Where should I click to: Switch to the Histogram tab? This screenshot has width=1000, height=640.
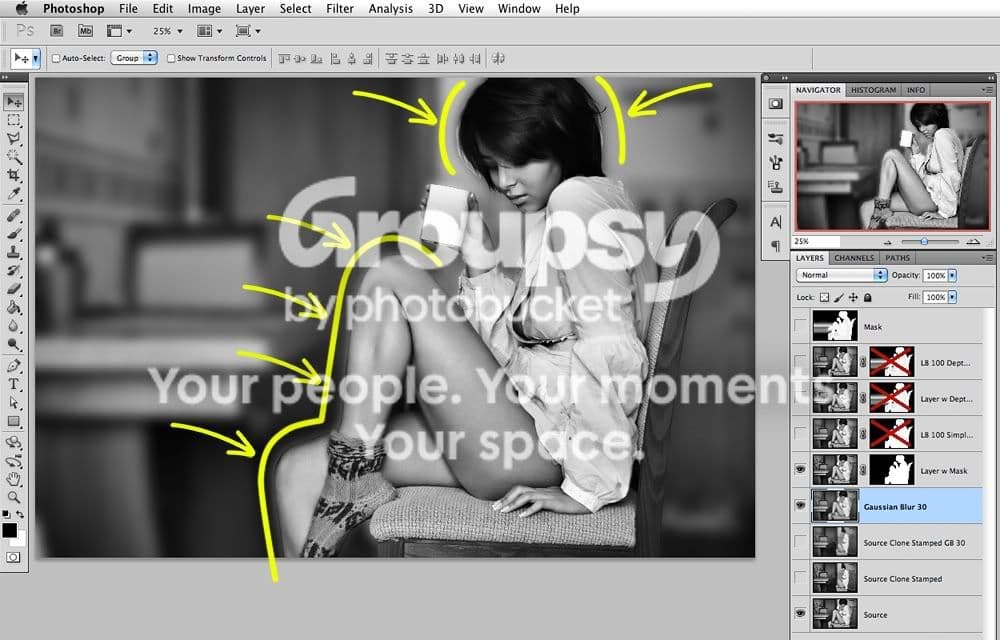(x=873, y=90)
